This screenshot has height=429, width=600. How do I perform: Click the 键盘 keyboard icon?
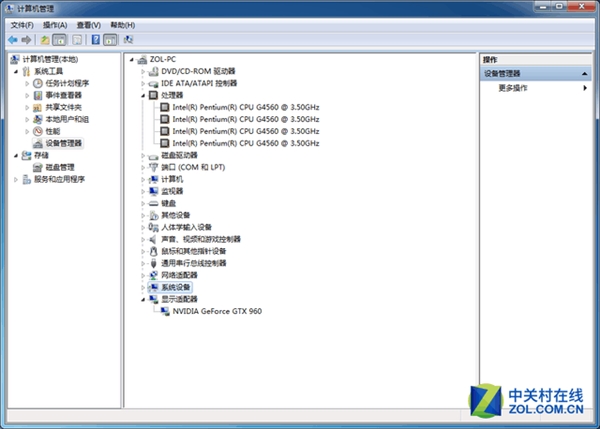[x=153, y=203]
